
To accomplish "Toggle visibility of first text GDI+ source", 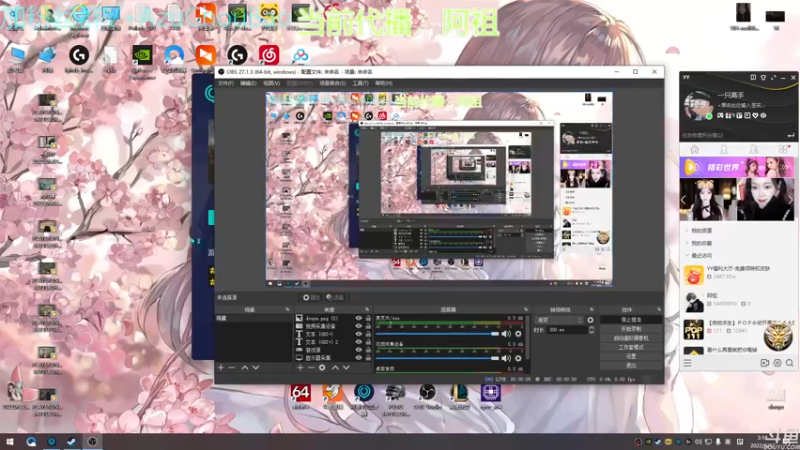I will pyautogui.click(x=359, y=334).
